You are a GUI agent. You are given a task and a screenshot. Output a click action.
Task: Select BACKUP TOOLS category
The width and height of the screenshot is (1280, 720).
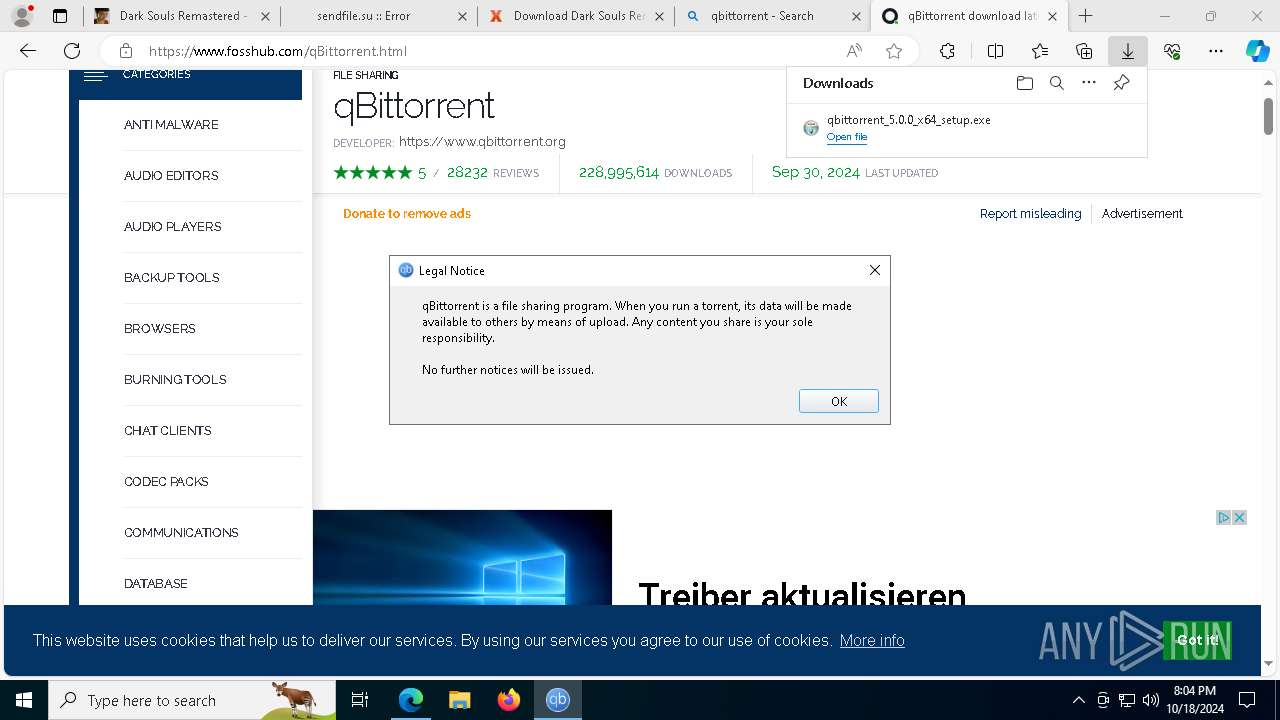172,278
